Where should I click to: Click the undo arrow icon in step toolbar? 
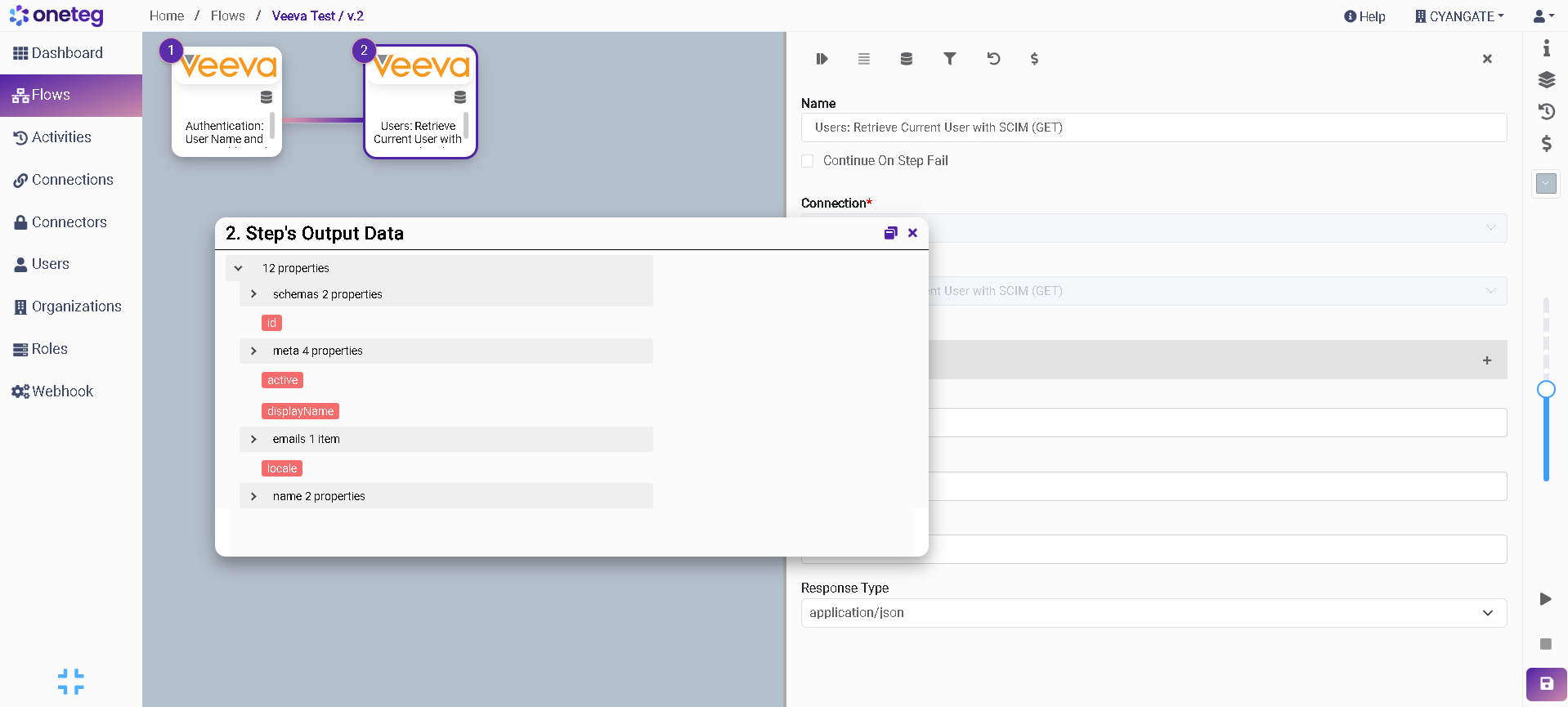(993, 59)
